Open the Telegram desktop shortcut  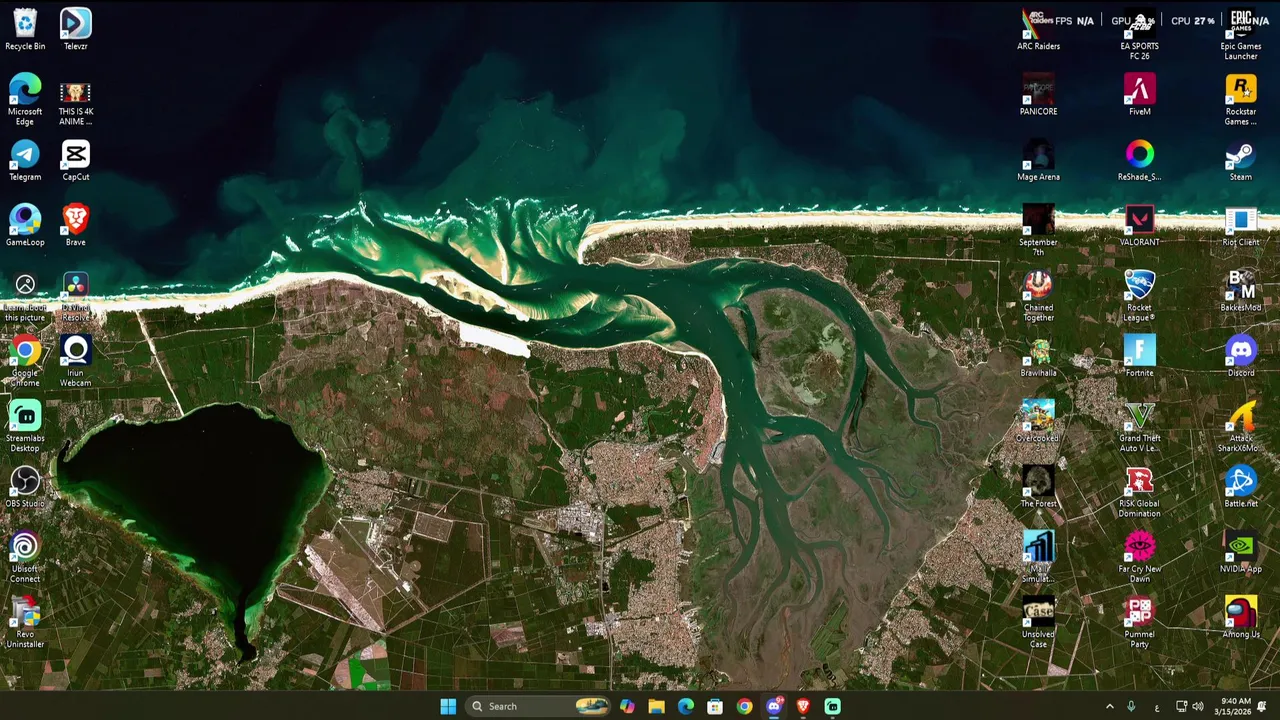[25, 160]
